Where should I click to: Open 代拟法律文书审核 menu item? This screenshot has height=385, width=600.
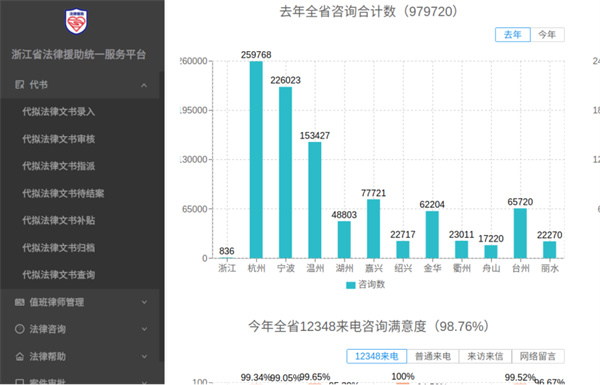[59, 139]
